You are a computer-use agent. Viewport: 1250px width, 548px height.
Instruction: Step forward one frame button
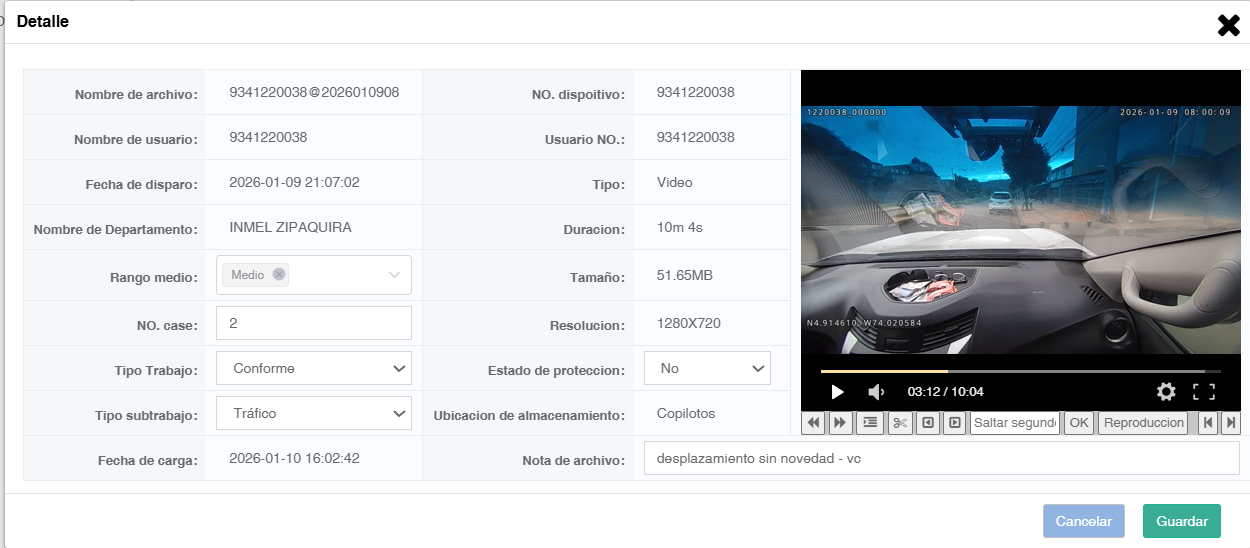[x=955, y=423]
